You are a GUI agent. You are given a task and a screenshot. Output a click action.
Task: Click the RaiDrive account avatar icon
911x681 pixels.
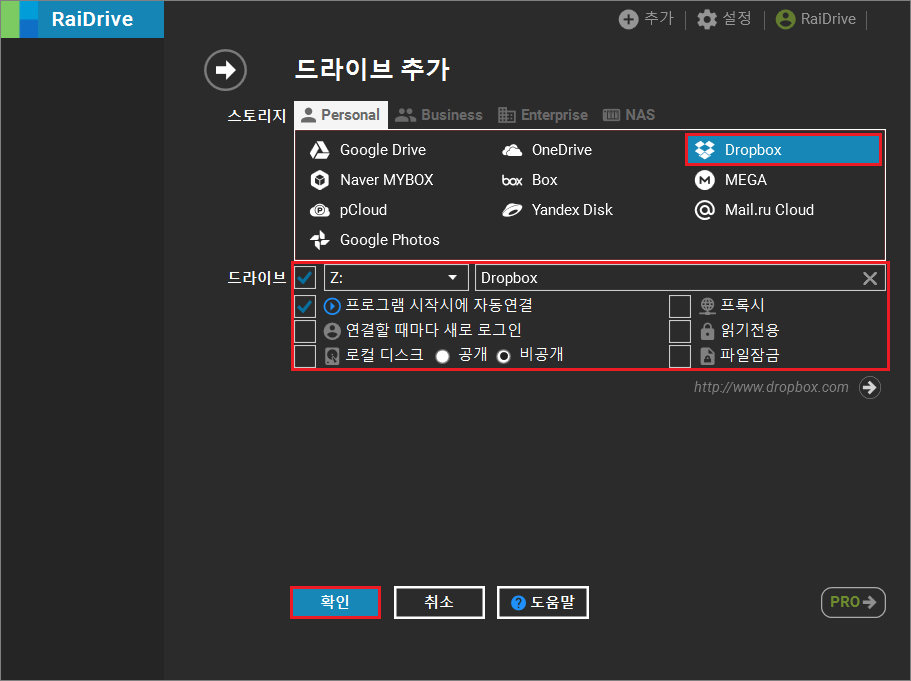(x=786, y=19)
